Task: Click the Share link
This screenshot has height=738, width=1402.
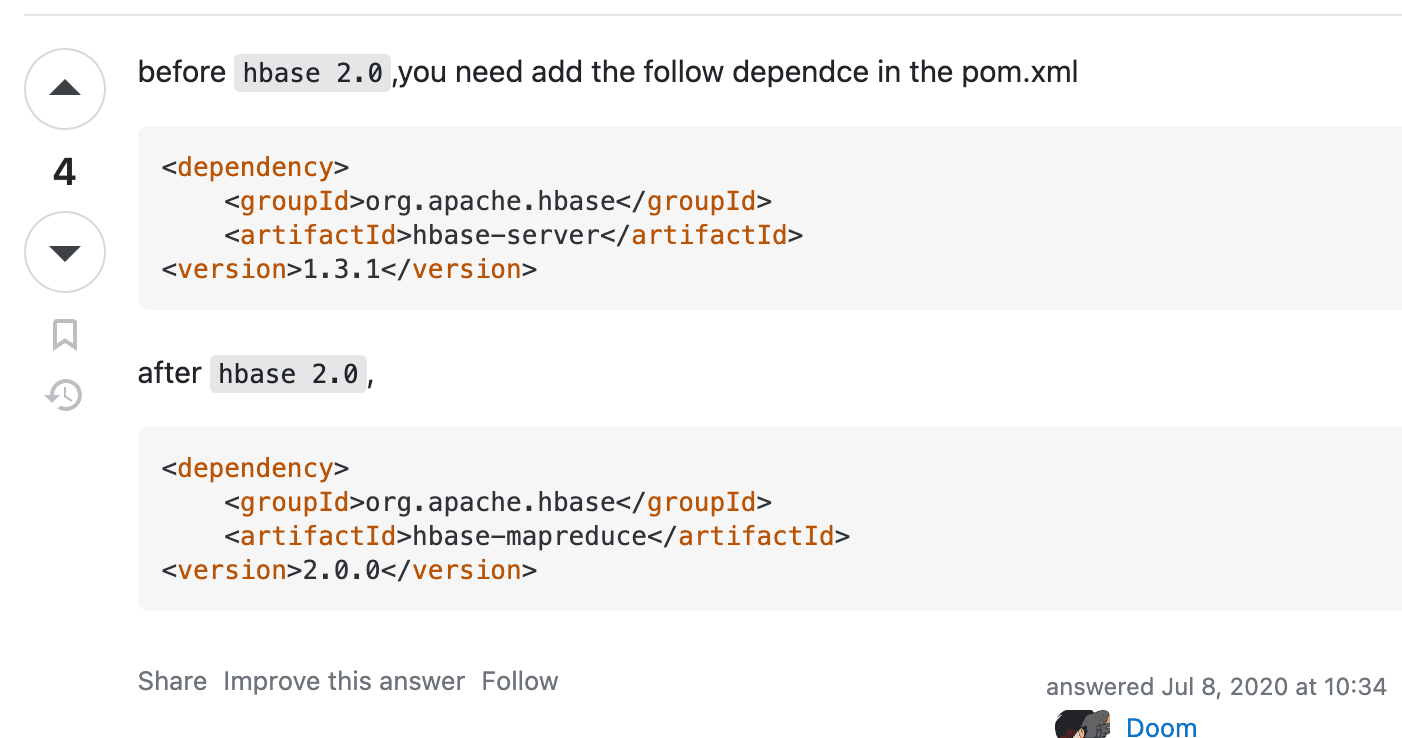Action: click(x=172, y=681)
